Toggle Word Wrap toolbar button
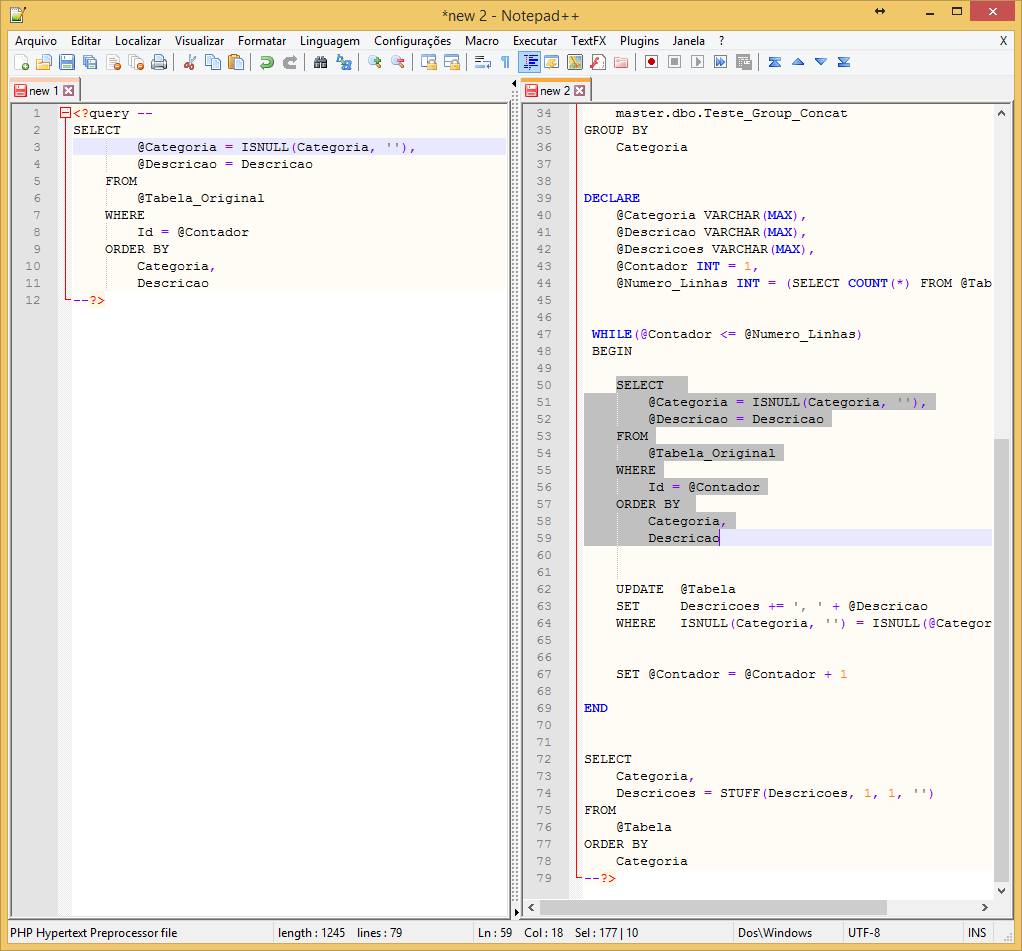 click(483, 63)
